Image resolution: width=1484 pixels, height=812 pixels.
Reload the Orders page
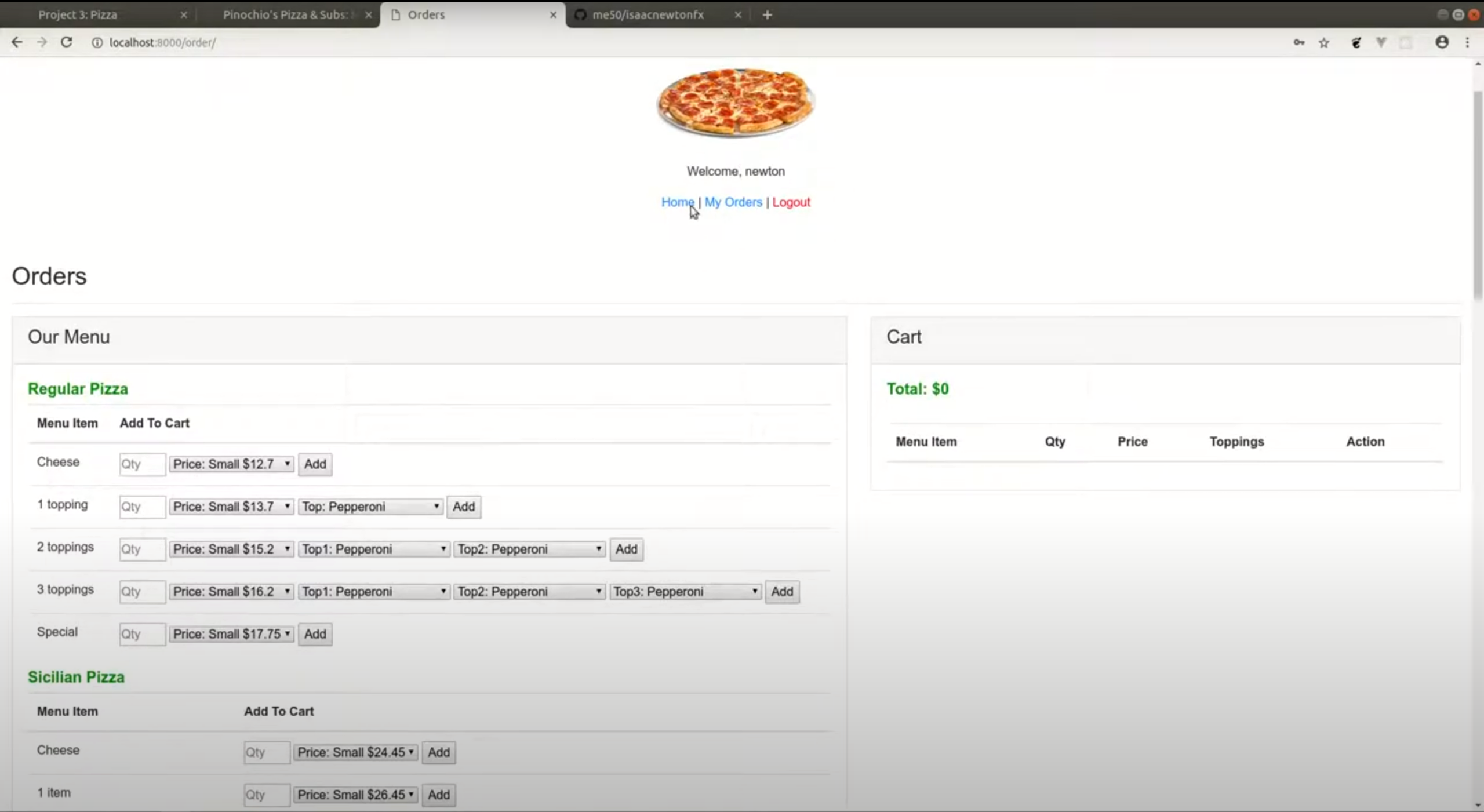(67, 42)
